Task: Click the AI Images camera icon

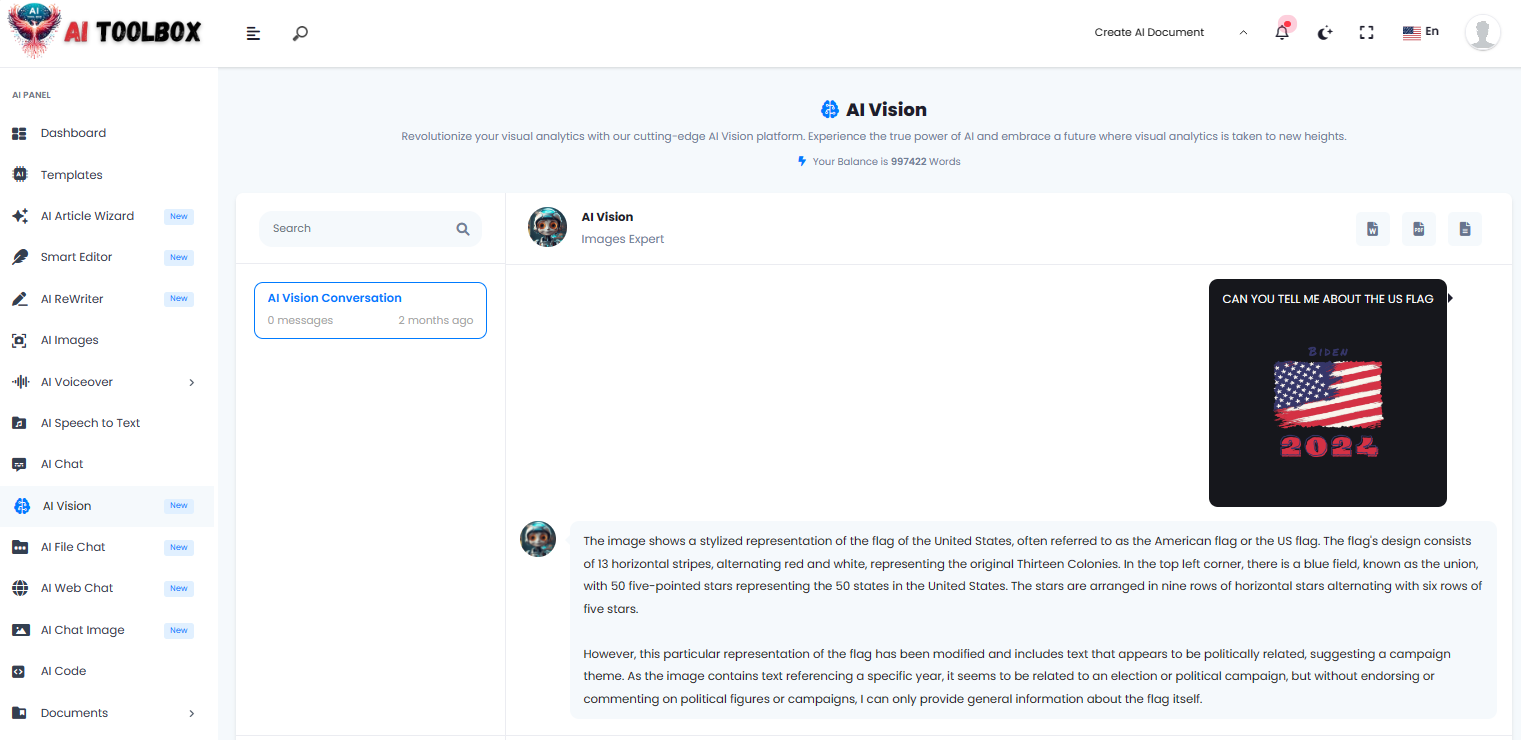Action: pyautogui.click(x=20, y=340)
